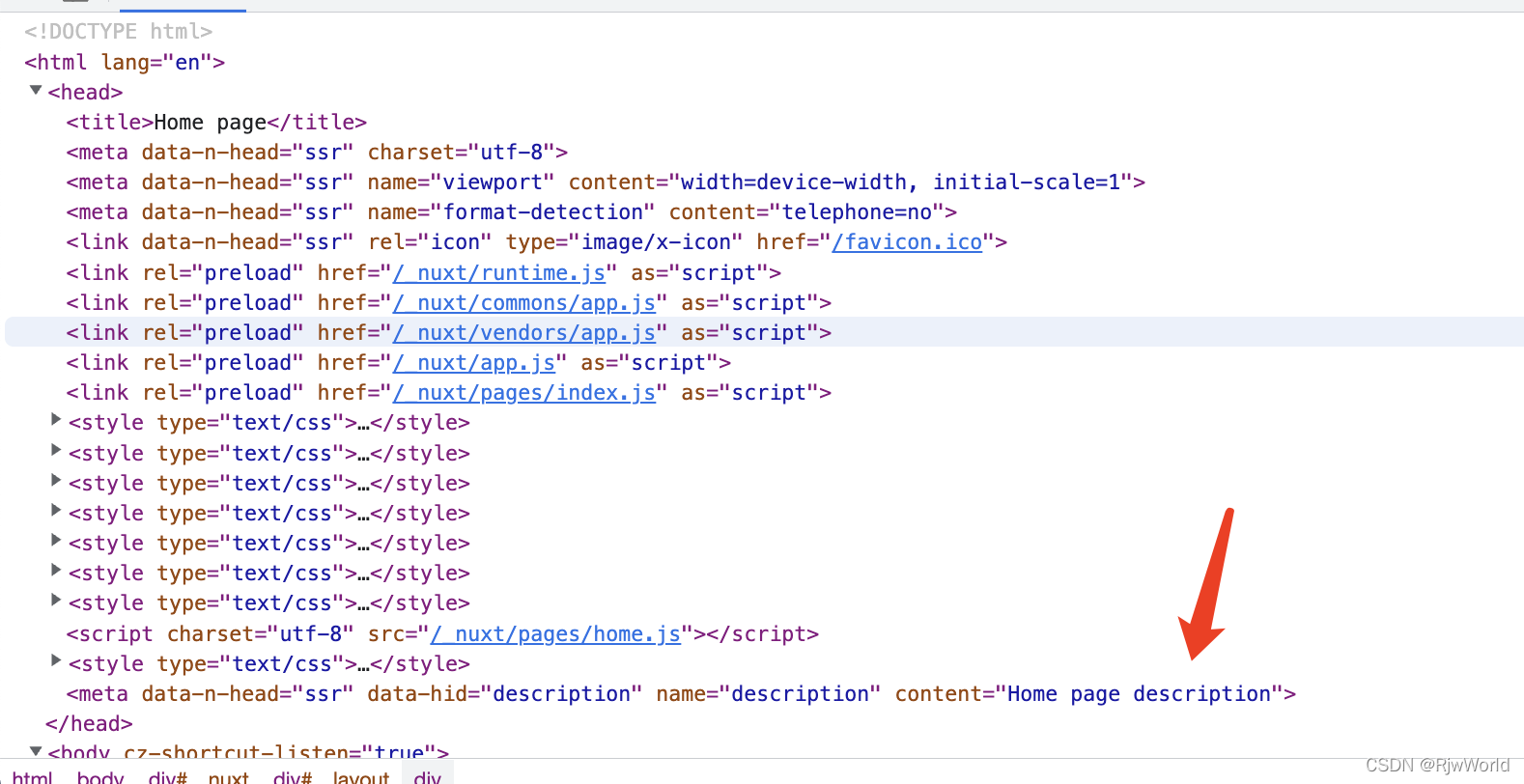Select the meta charset="utf-8" row
The width and height of the screenshot is (1524, 784).
[x=317, y=153]
